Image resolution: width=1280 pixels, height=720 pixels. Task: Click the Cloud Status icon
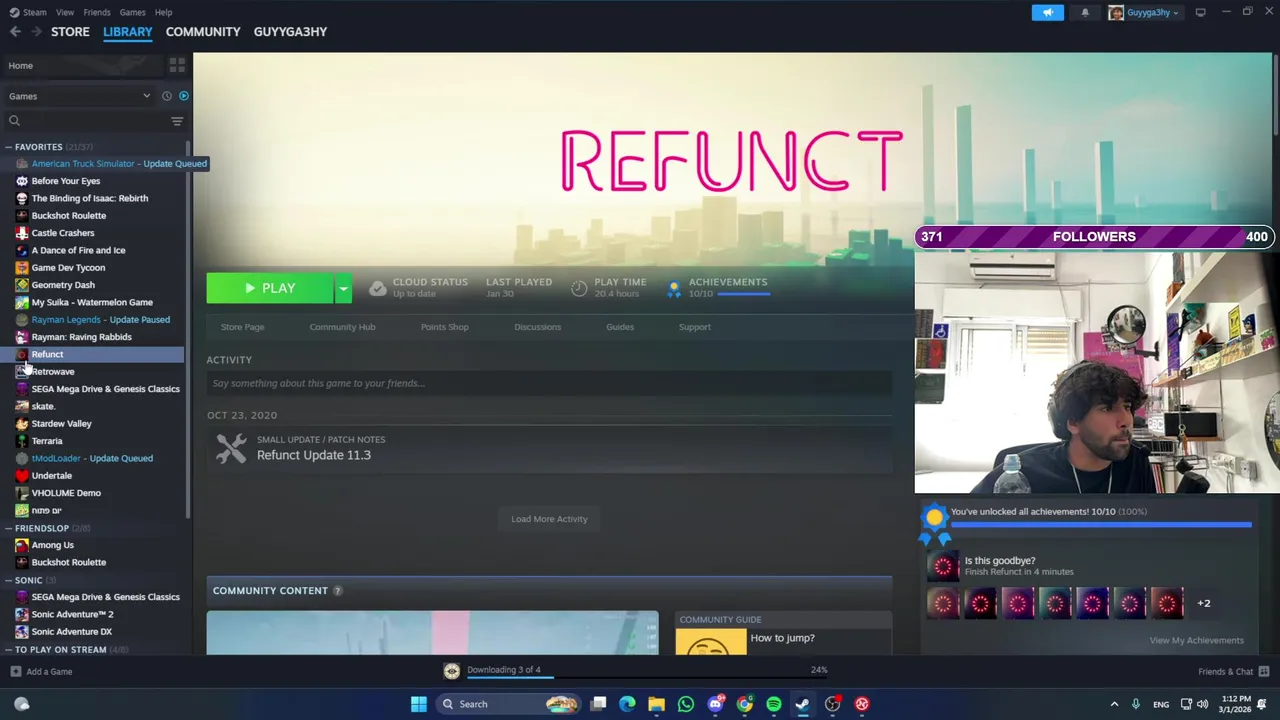coord(377,288)
